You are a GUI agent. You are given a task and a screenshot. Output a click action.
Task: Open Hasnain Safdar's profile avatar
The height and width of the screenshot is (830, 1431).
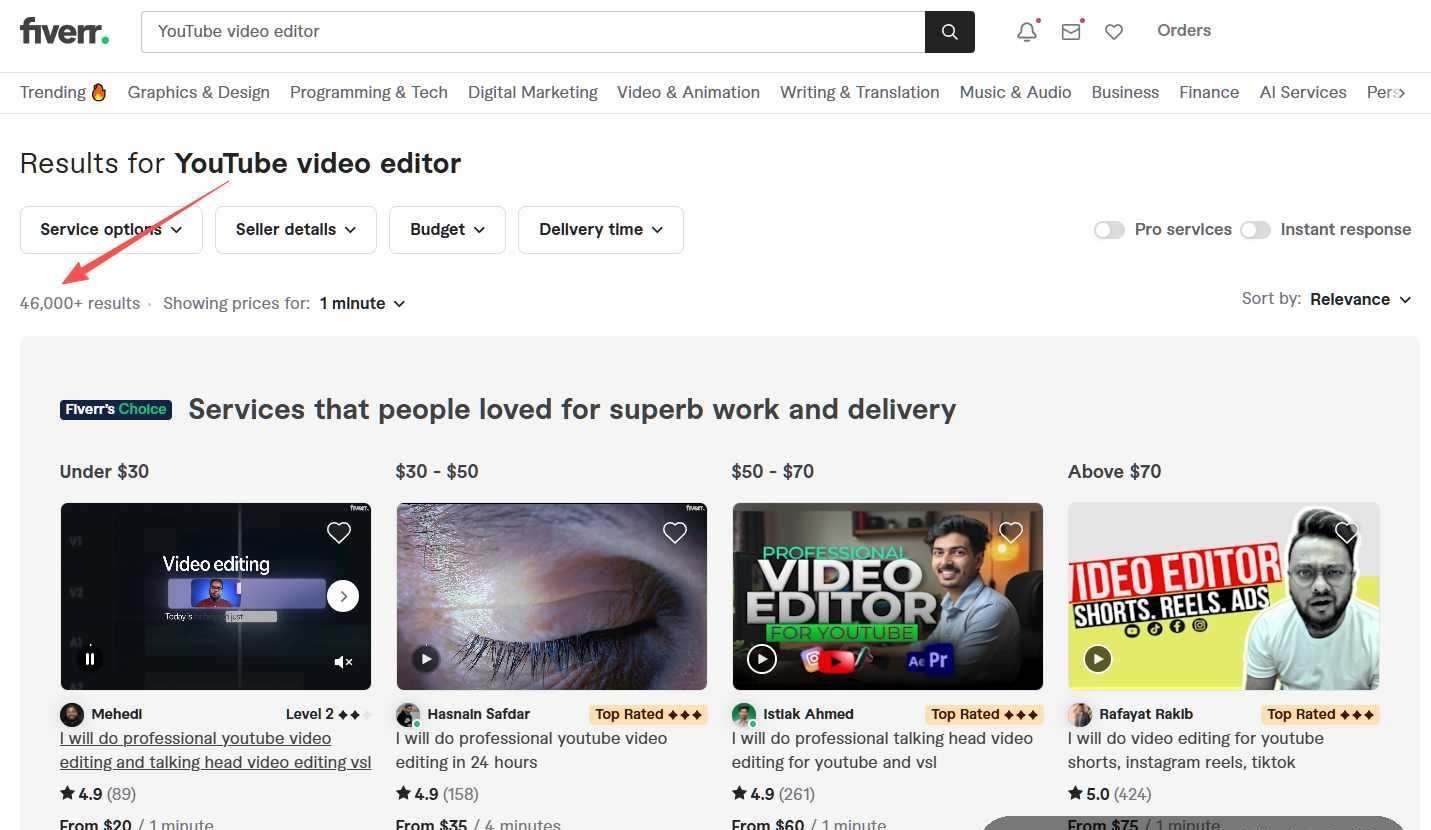(x=408, y=714)
